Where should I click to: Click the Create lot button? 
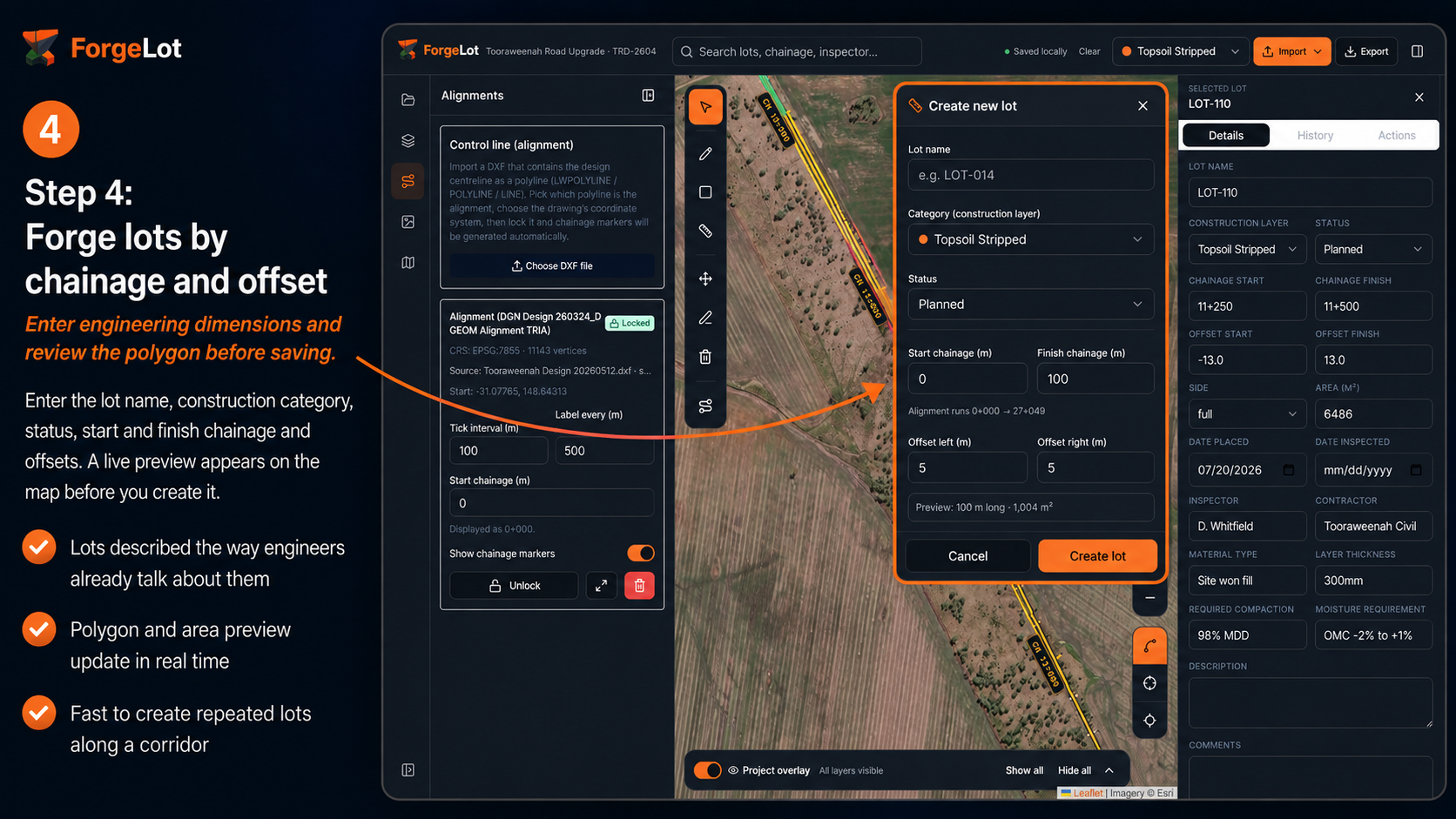1097,556
